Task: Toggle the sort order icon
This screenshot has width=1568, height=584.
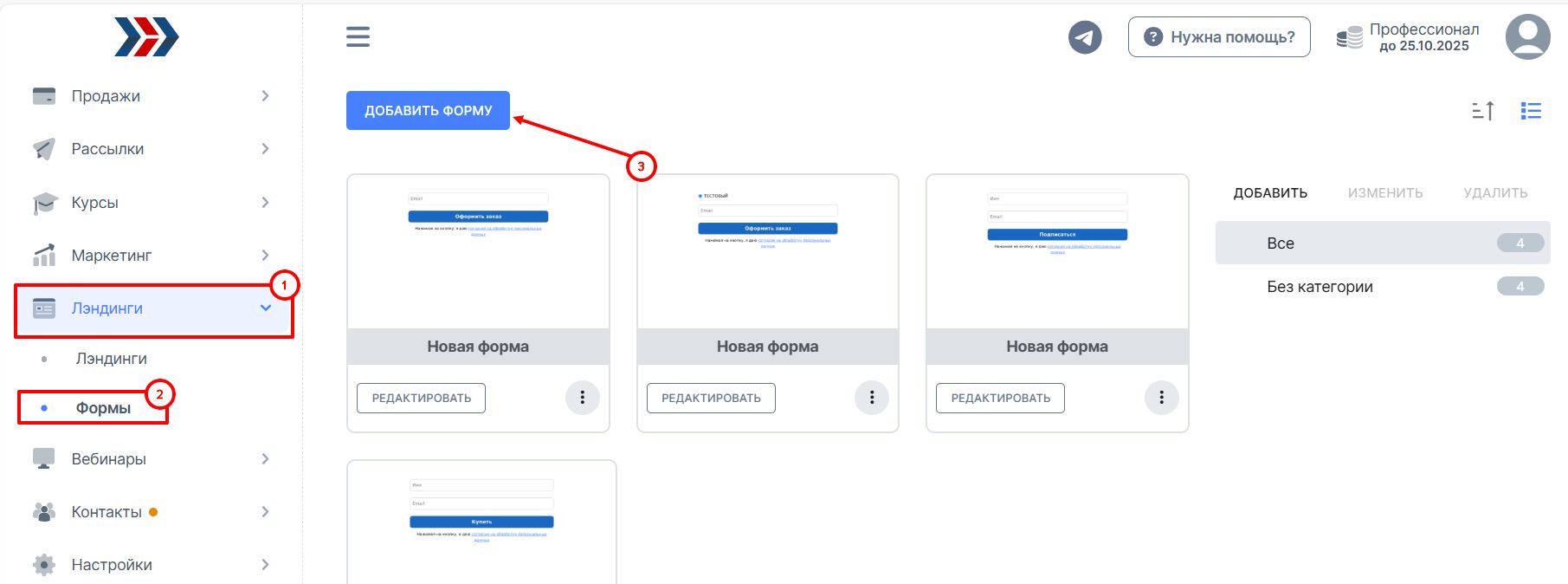Action: [1483, 111]
